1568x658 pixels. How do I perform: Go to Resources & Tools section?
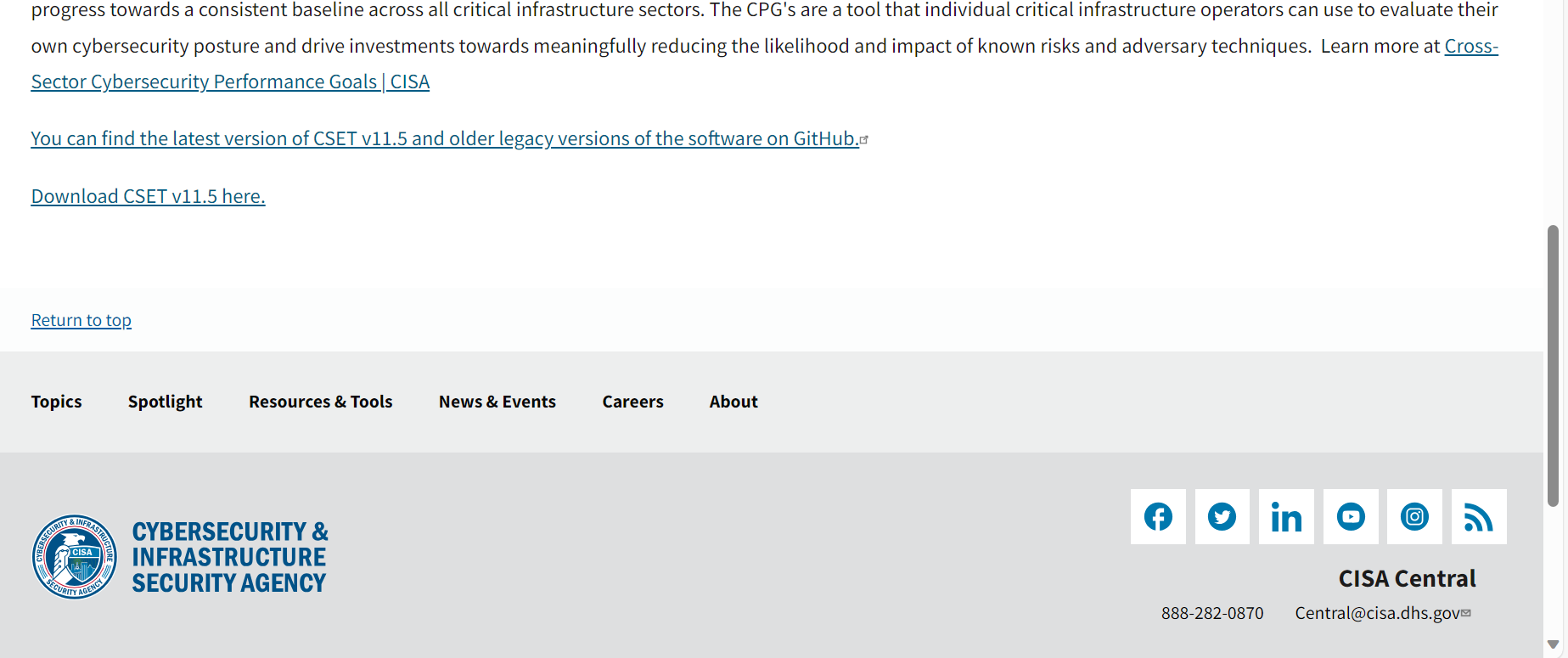pos(321,402)
